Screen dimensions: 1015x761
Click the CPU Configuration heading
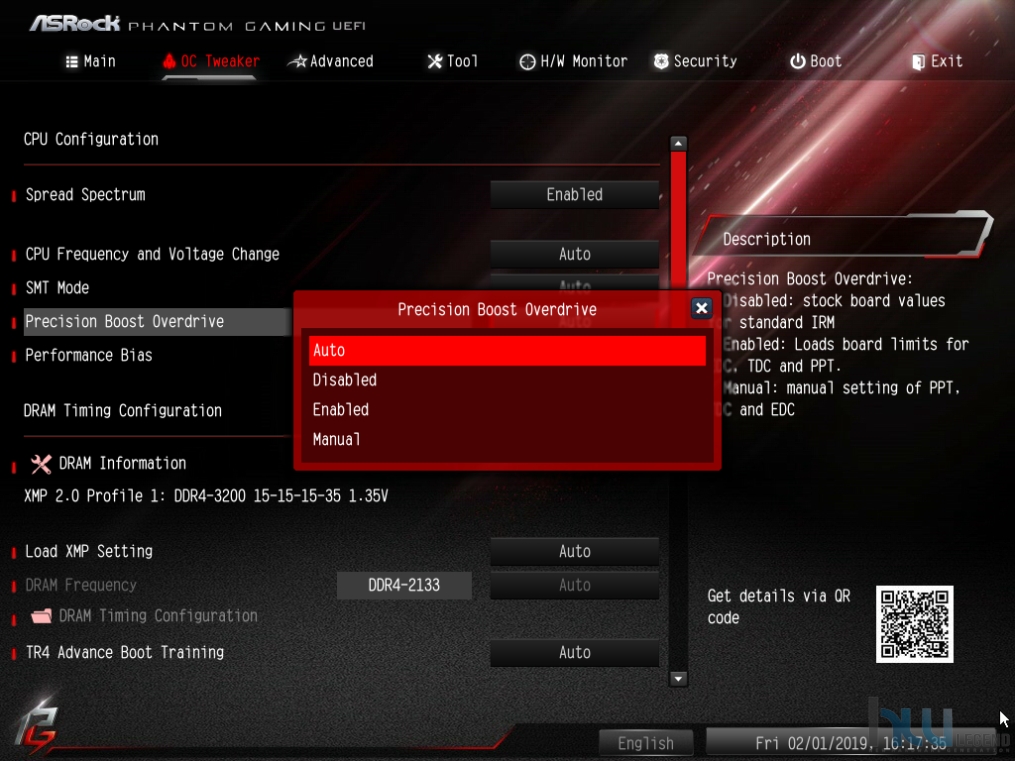91,139
